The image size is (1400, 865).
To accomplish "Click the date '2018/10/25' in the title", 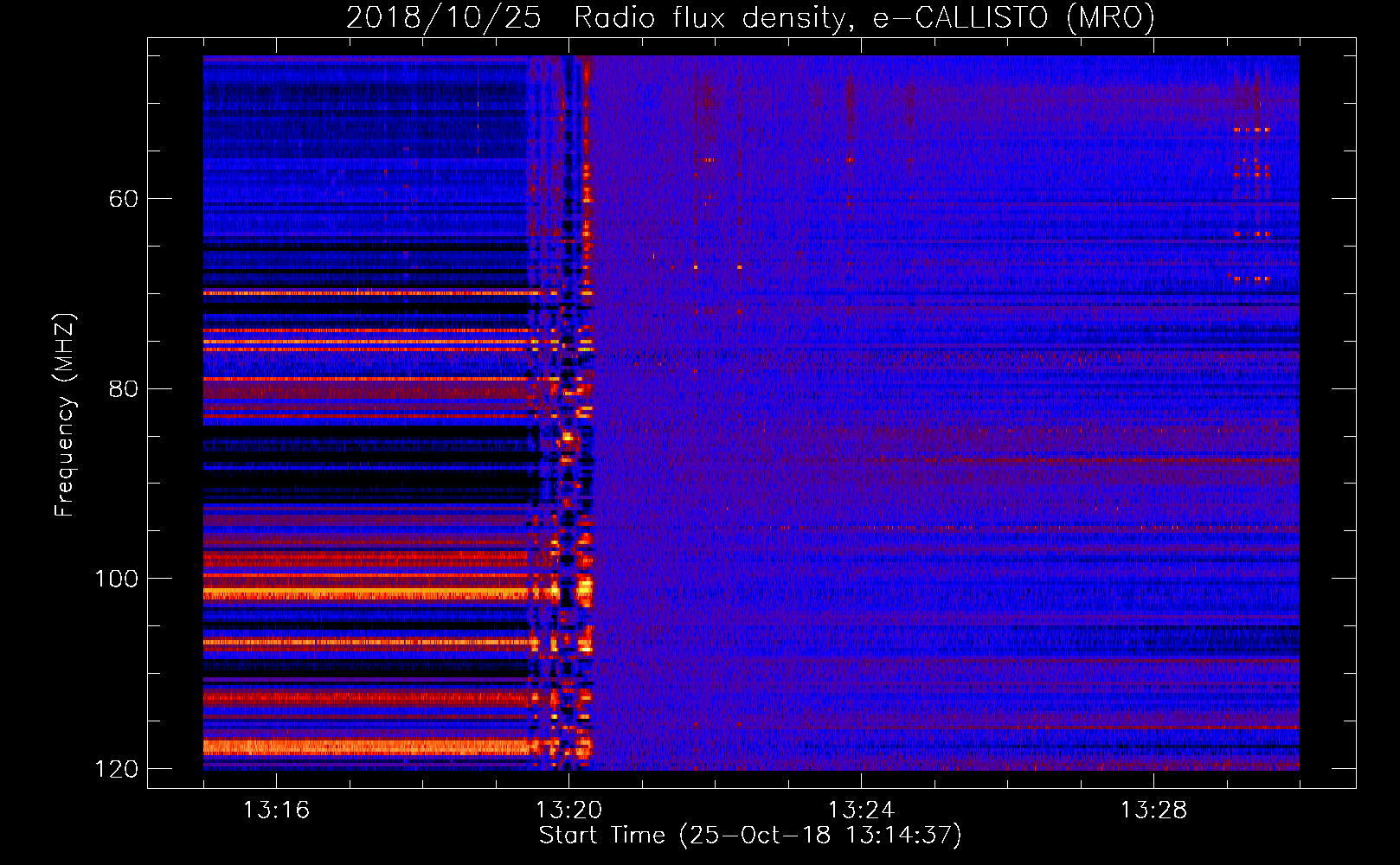I will (444, 17).
